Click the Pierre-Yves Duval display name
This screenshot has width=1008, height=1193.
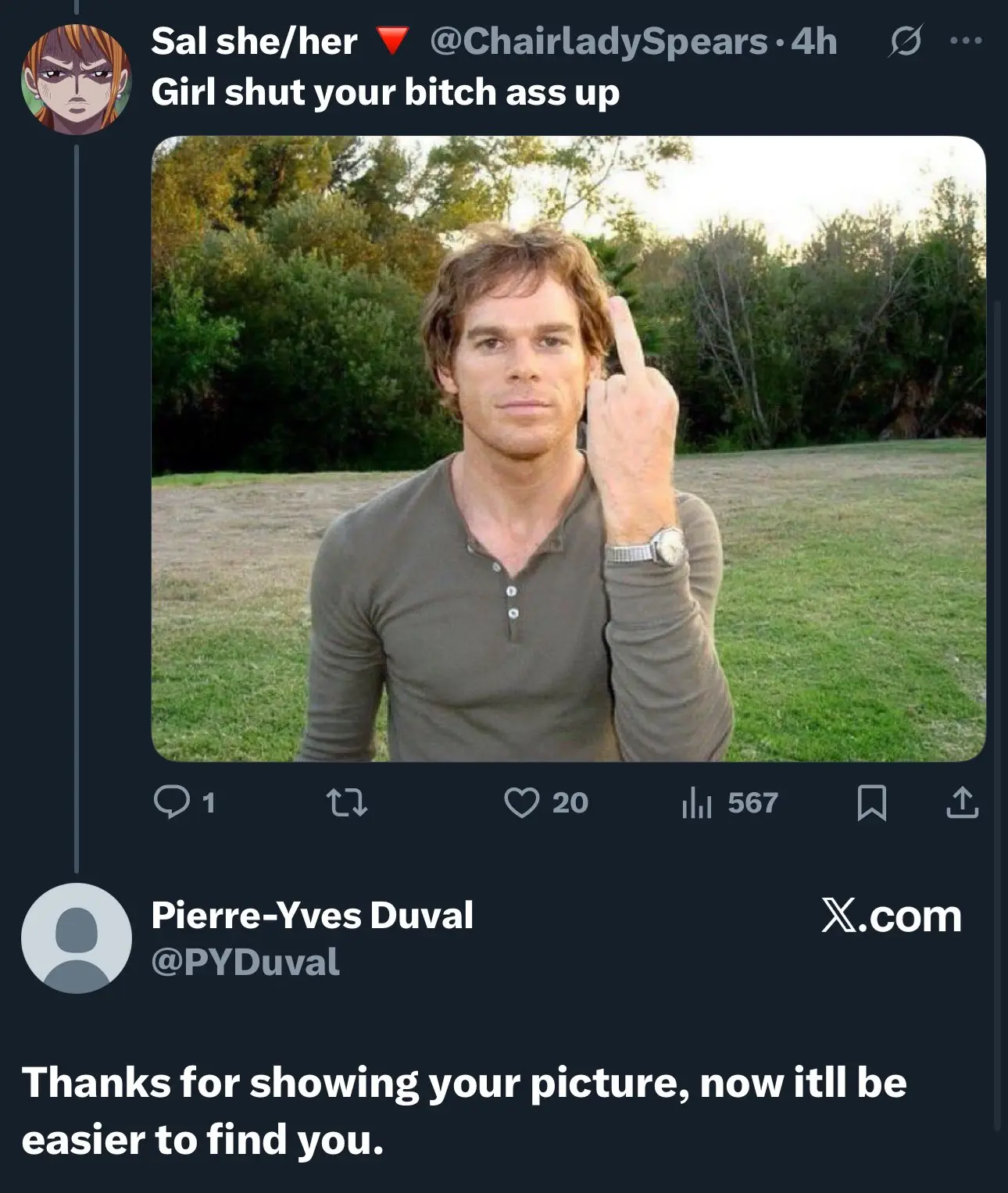point(312,915)
